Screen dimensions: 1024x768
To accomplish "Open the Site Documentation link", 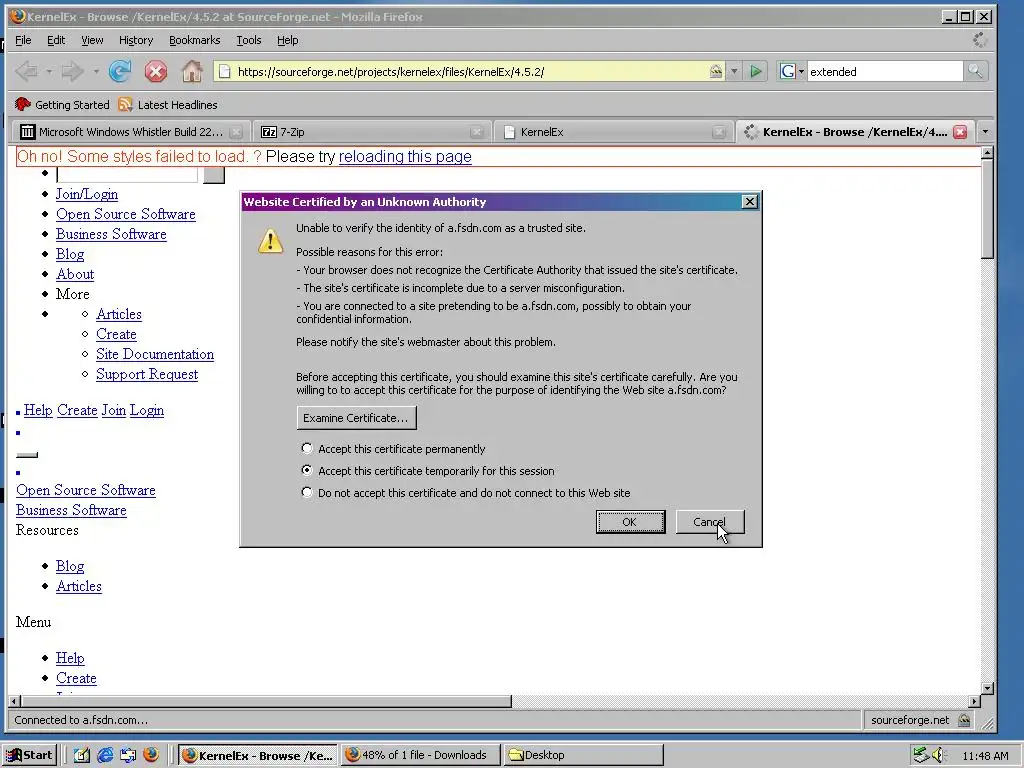I will coord(155,354).
